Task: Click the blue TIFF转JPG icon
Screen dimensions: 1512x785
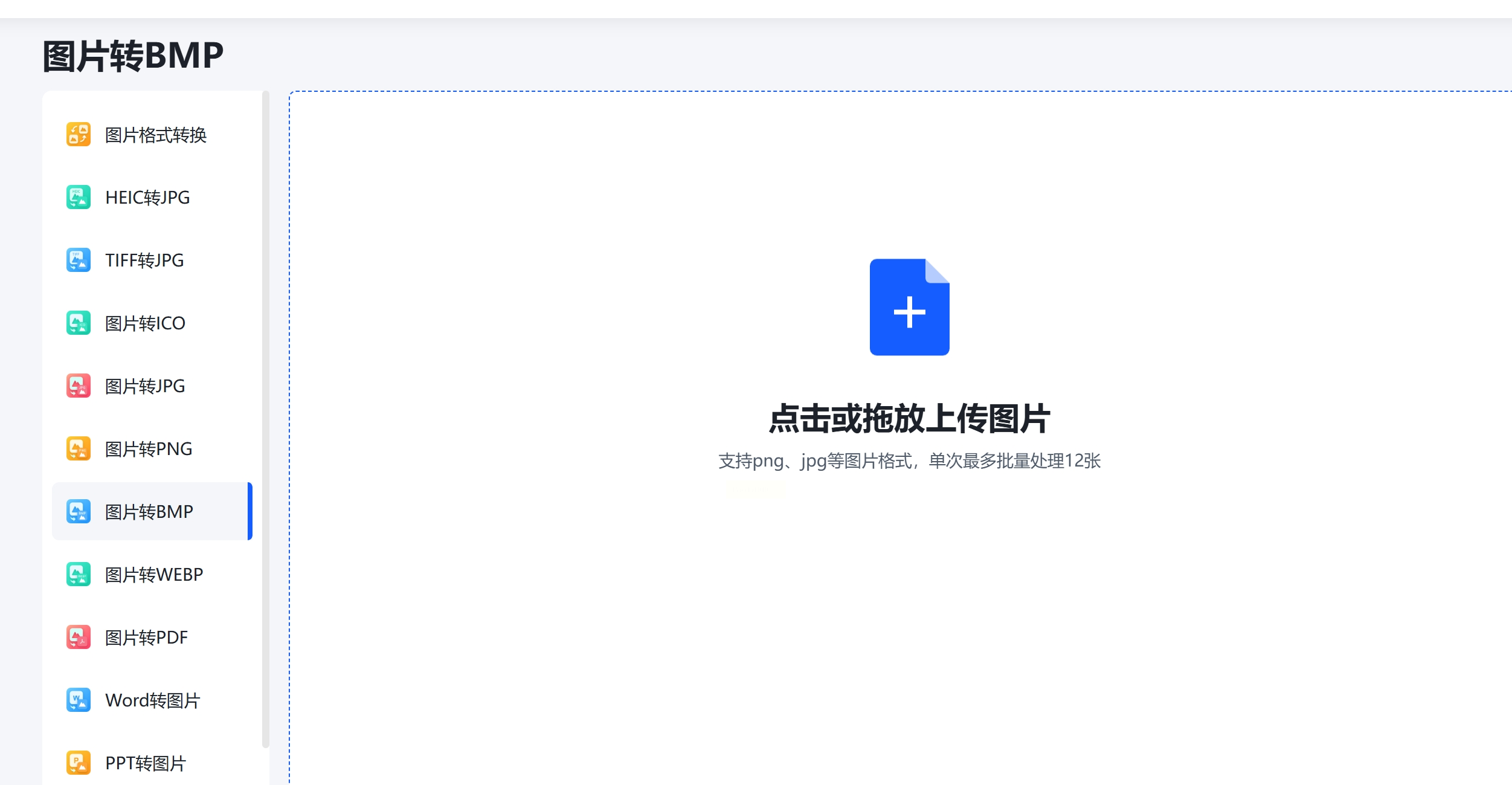Action: pyautogui.click(x=78, y=260)
